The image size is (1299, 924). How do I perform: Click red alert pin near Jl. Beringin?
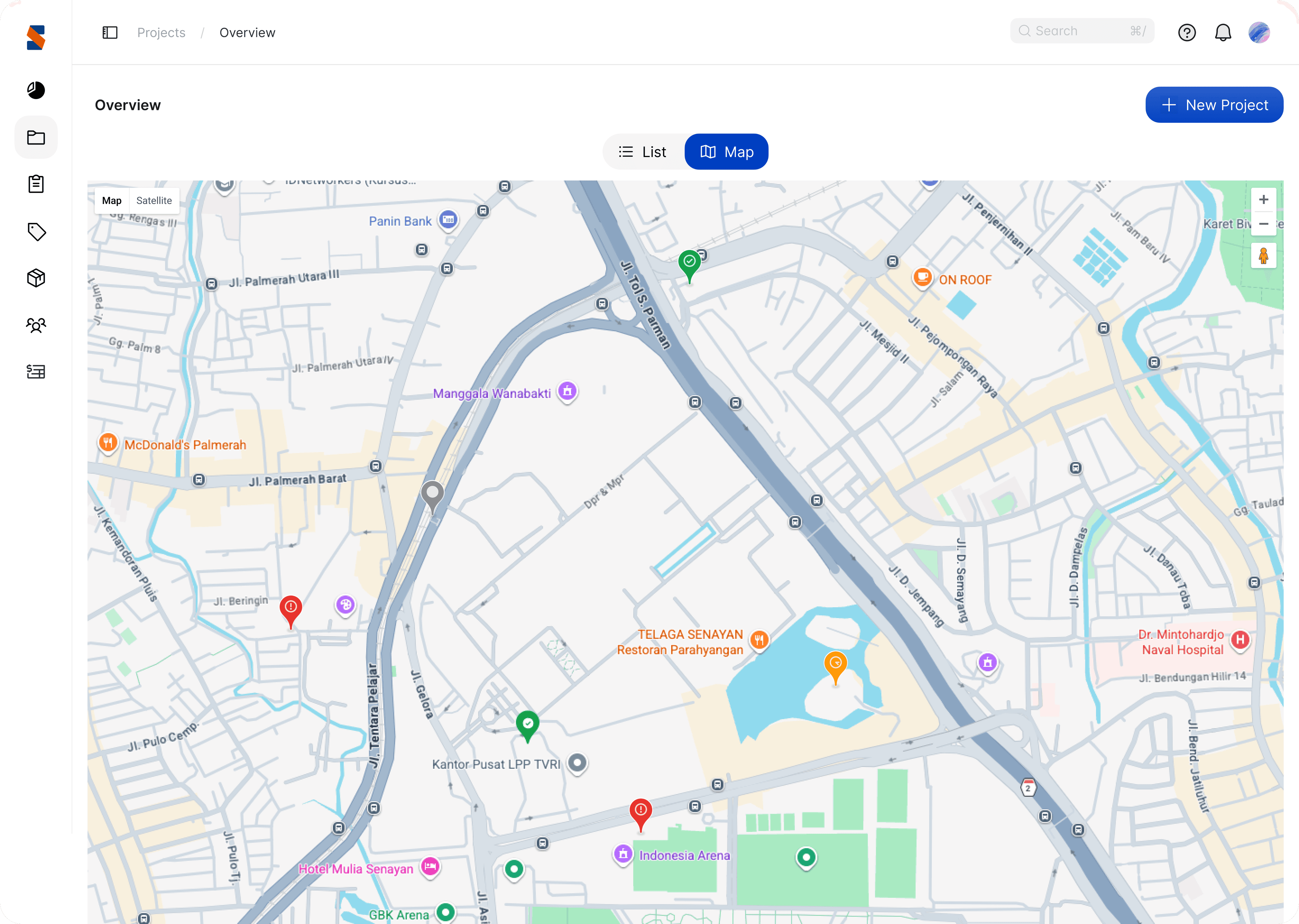(291, 612)
